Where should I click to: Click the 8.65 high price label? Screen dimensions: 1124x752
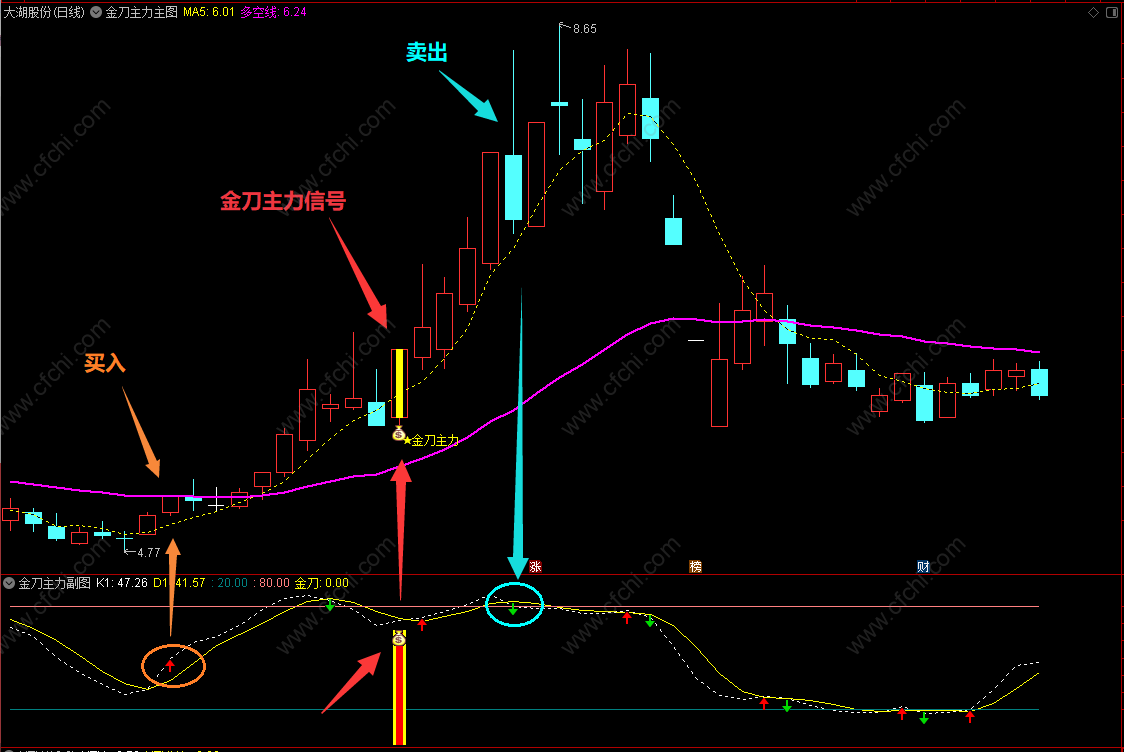click(x=585, y=29)
